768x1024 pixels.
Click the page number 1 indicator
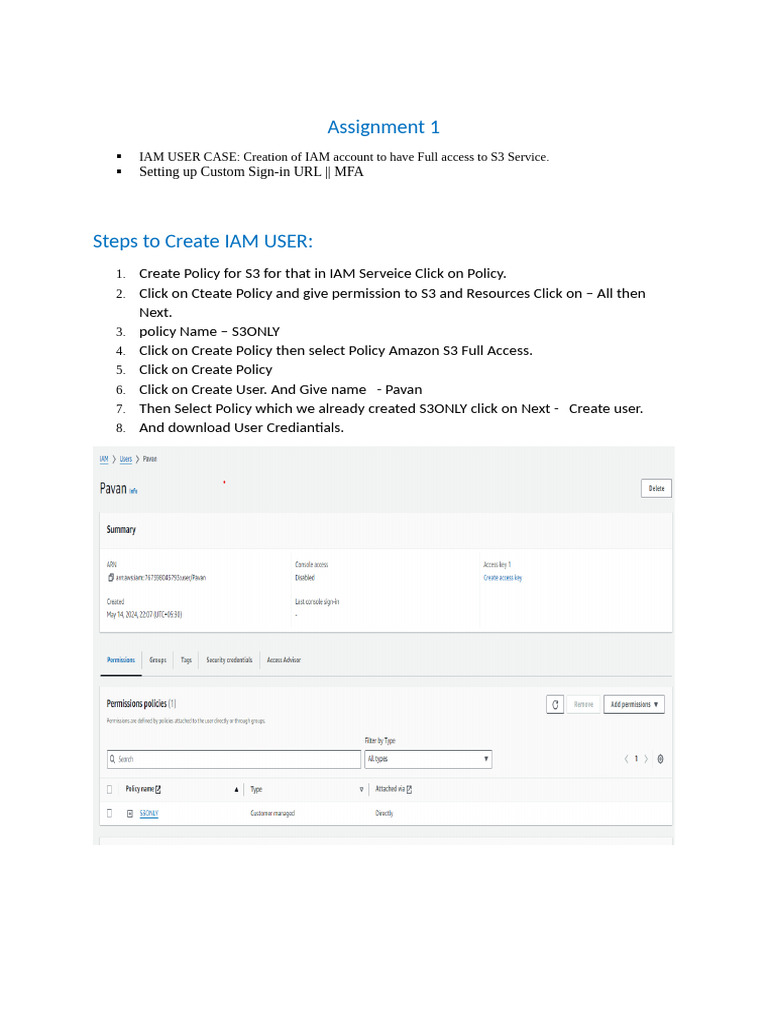(636, 759)
